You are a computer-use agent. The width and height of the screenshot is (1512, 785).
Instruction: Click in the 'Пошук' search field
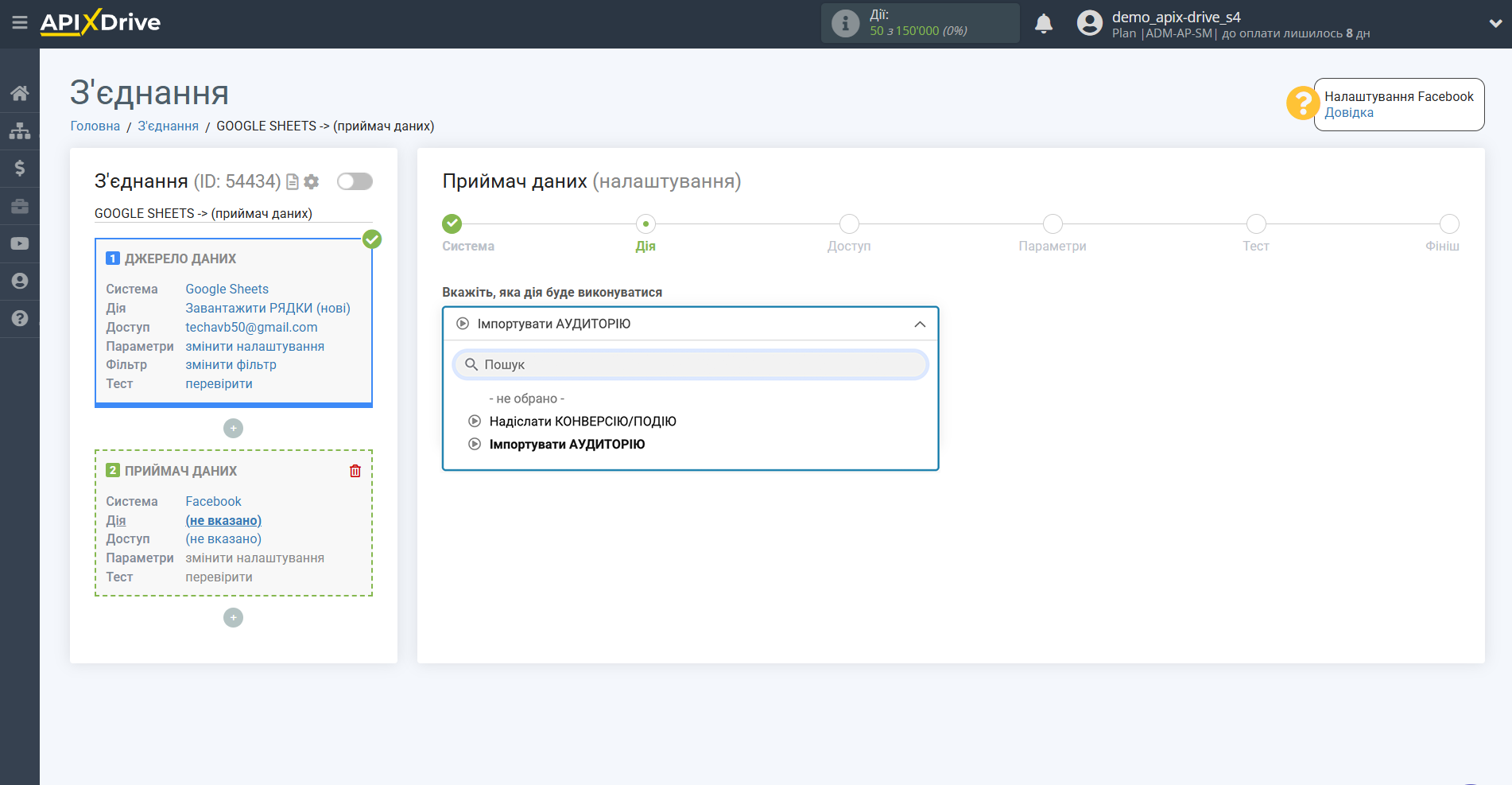pyautogui.click(x=690, y=364)
